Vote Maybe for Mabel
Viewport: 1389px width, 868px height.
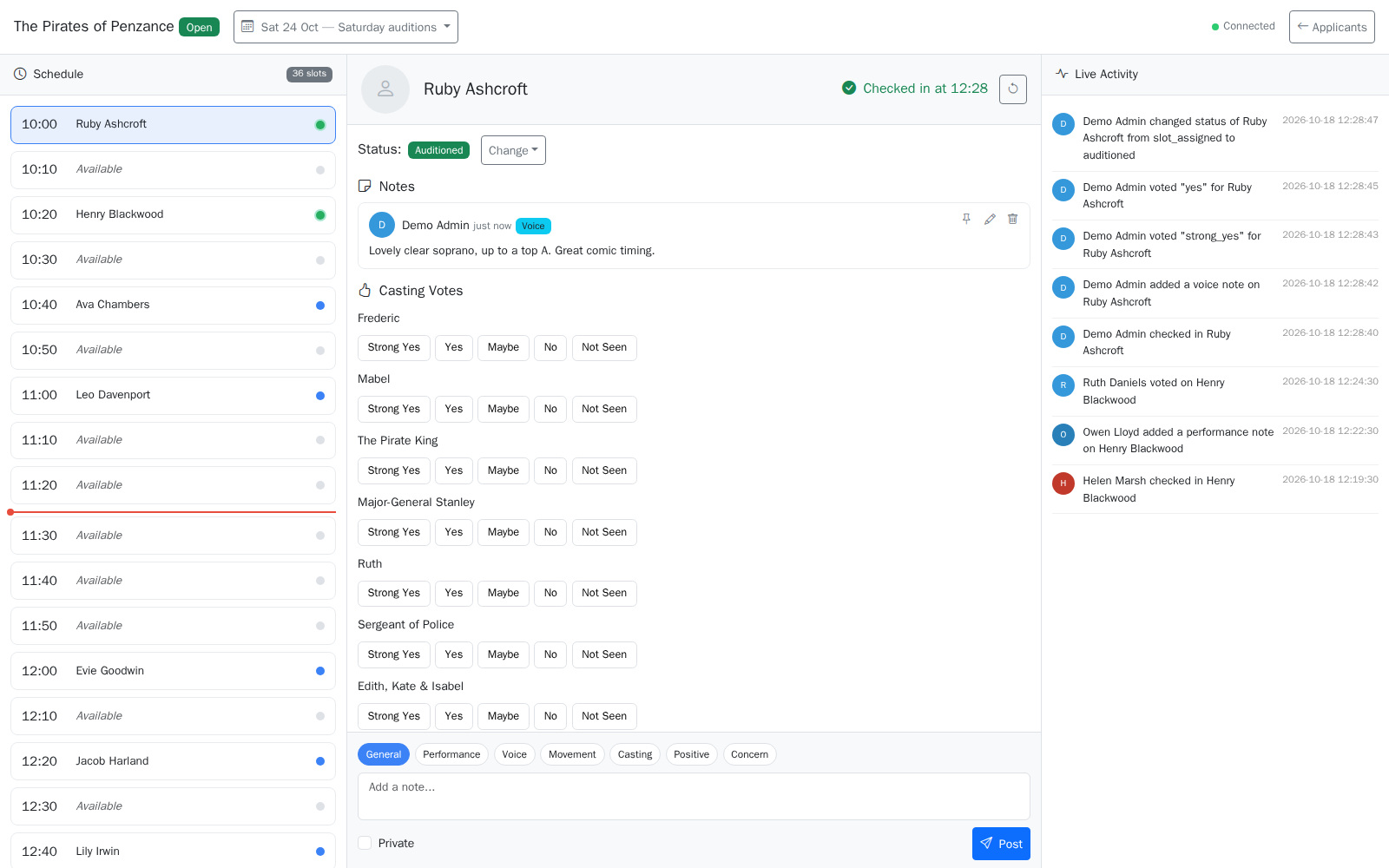(504, 409)
